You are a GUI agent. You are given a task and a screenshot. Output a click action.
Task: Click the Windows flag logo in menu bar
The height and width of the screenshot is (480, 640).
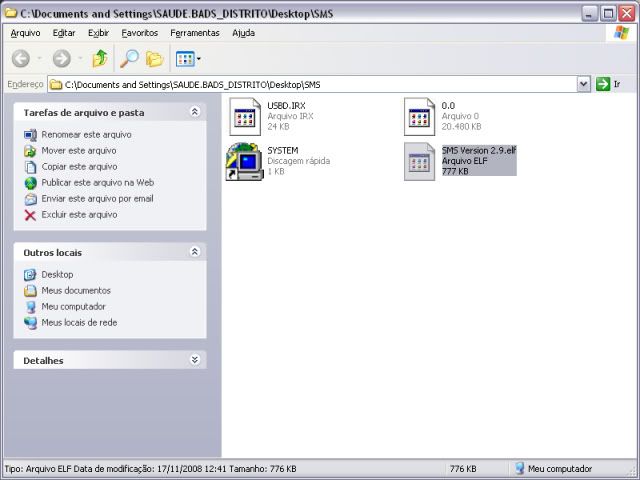click(622, 33)
